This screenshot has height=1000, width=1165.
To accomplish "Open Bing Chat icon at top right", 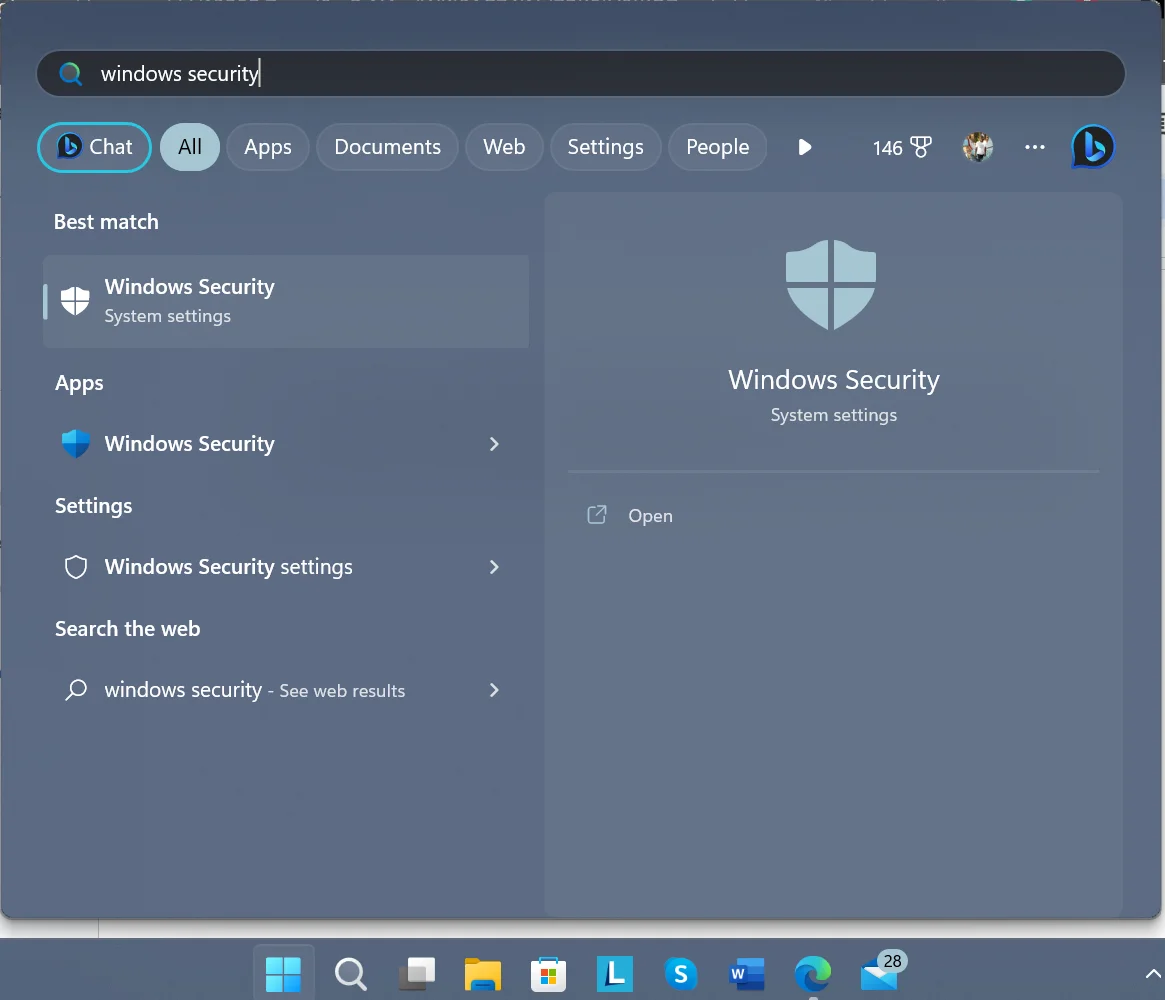I will click(x=1092, y=147).
